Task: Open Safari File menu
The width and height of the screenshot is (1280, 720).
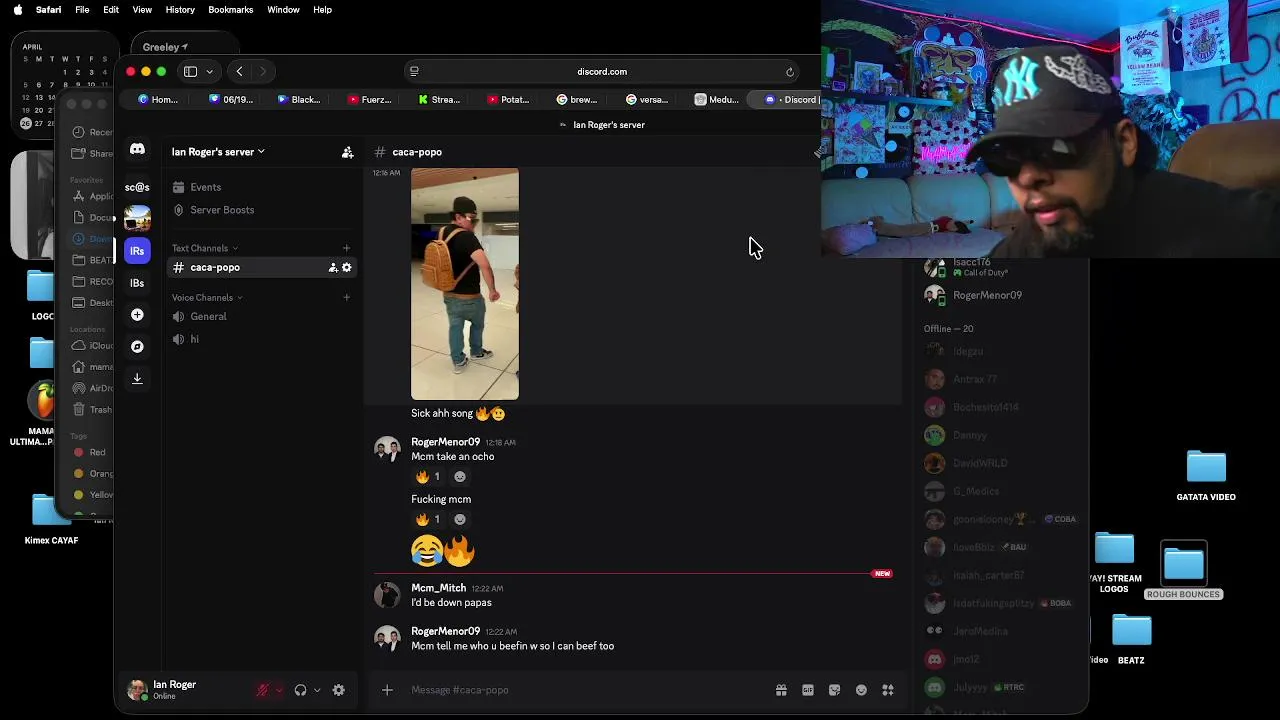Action: (82, 9)
